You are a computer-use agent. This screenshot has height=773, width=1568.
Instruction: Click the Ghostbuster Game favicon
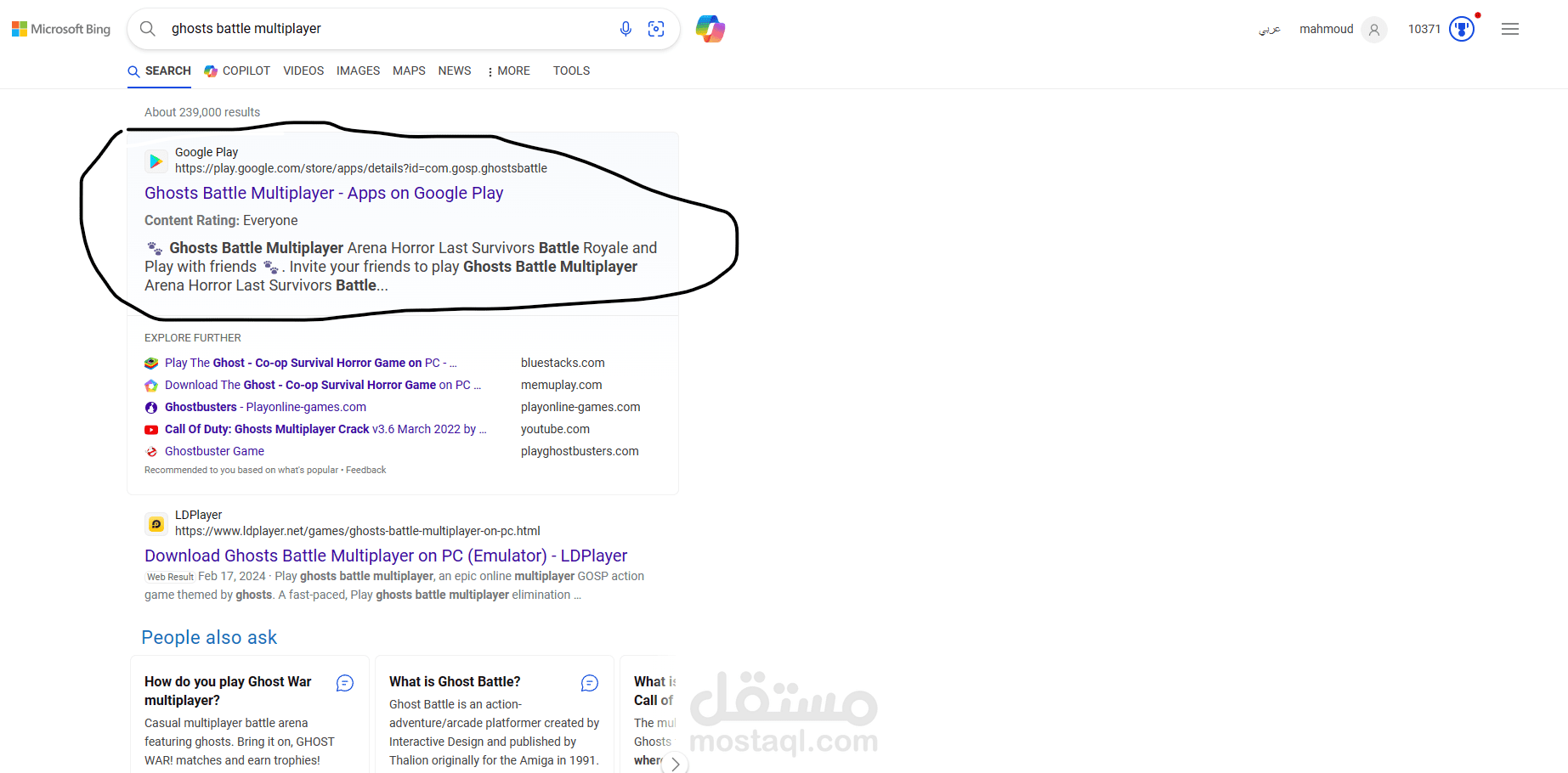click(151, 452)
